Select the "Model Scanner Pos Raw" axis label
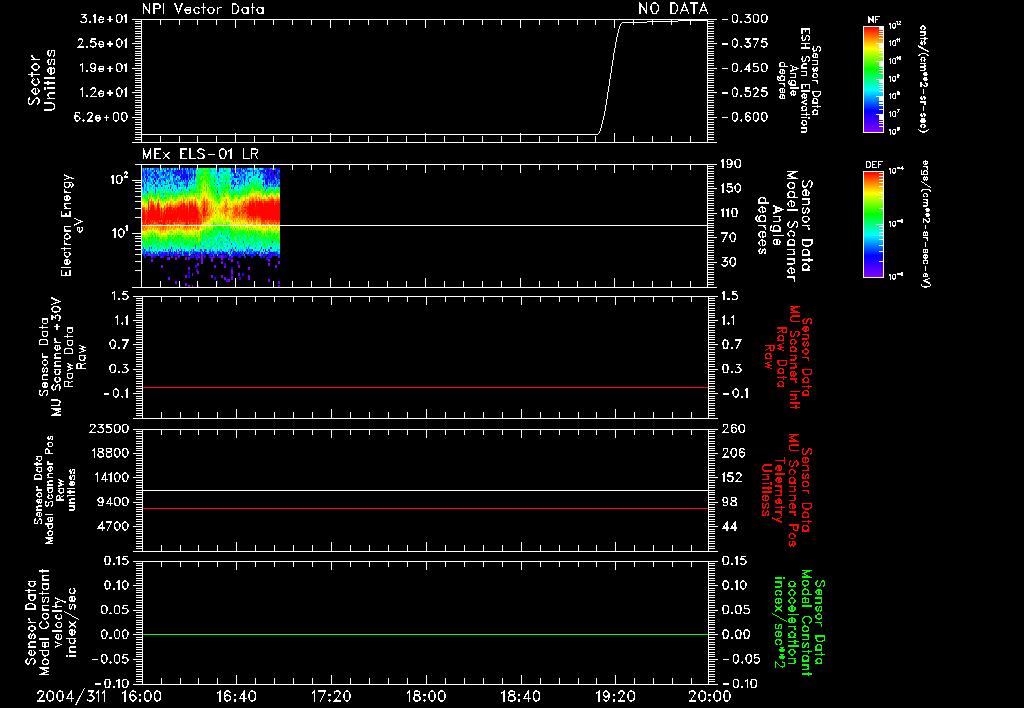The height and width of the screenshot is (708, 1024). coord(54,490)
